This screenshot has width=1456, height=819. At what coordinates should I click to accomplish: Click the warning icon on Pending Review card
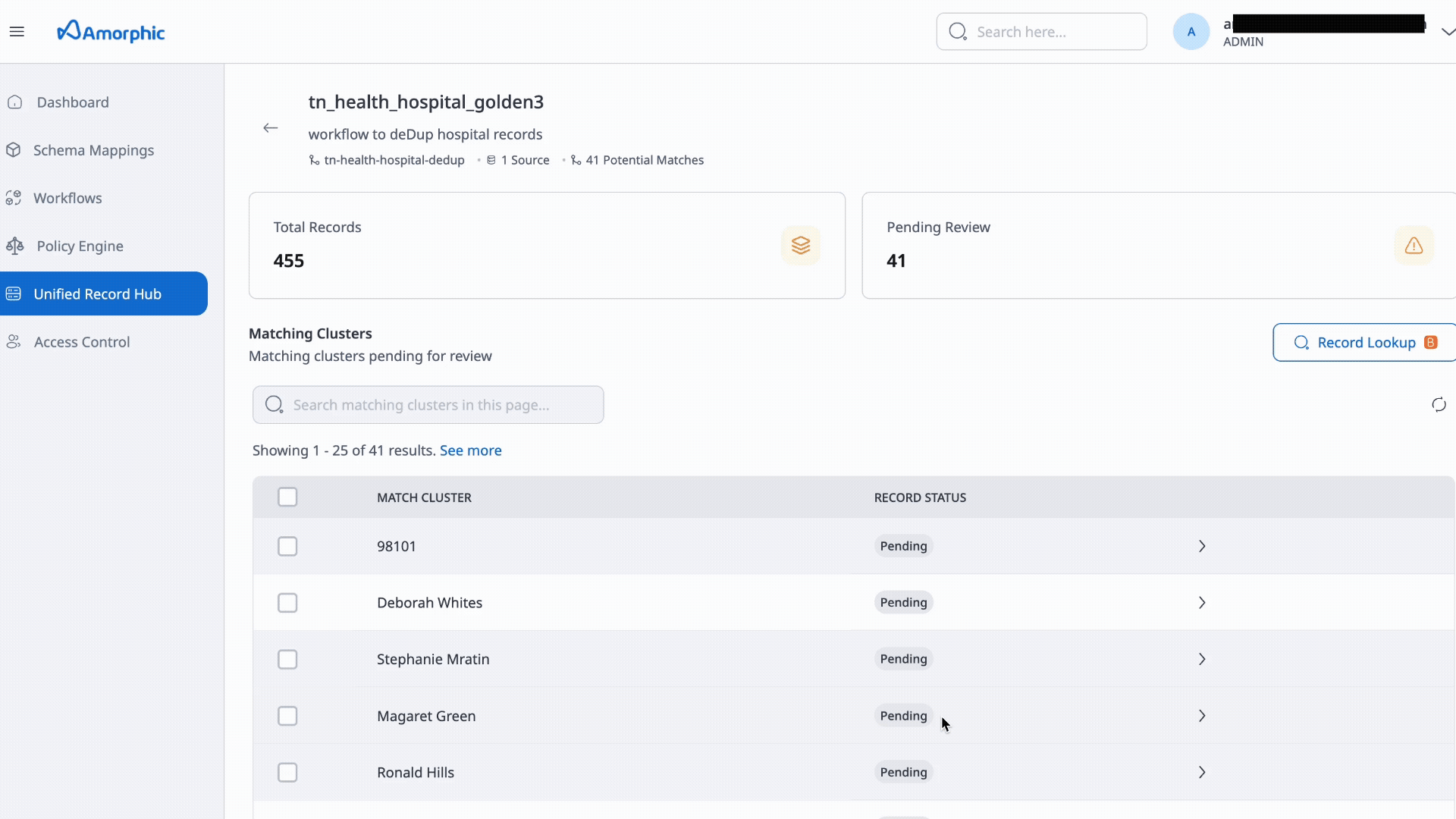1414,245
